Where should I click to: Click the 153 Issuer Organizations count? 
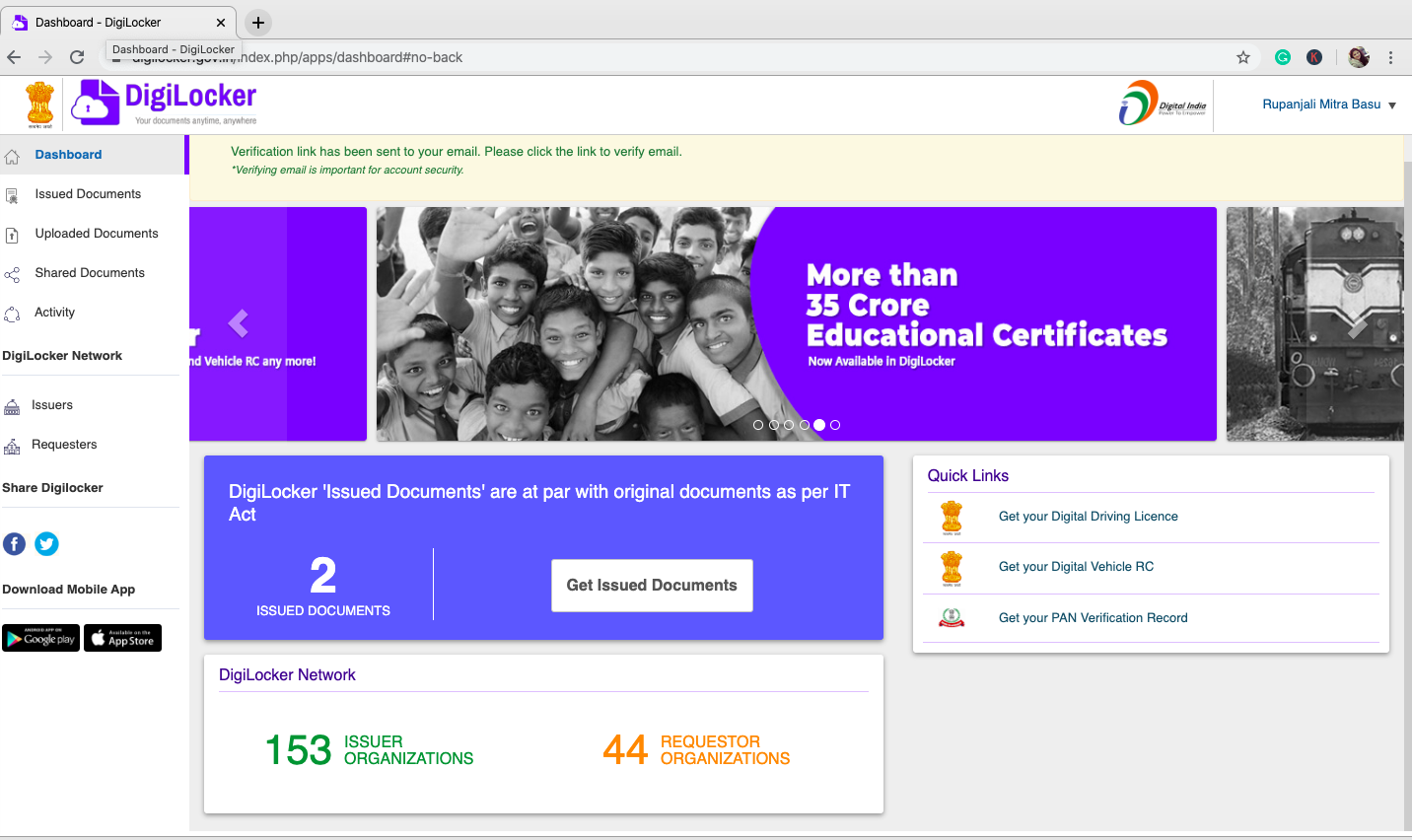[370, 750]
